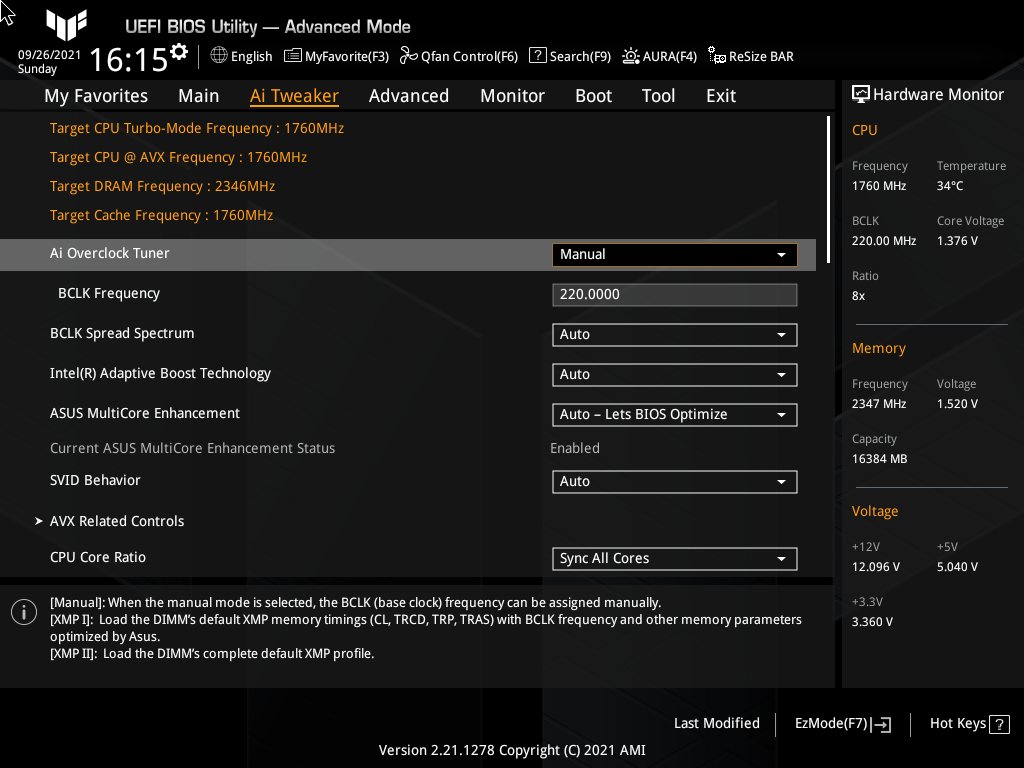Click the 09/26/2021 date display
The image size is (1024, 768).
pos(49,55)
